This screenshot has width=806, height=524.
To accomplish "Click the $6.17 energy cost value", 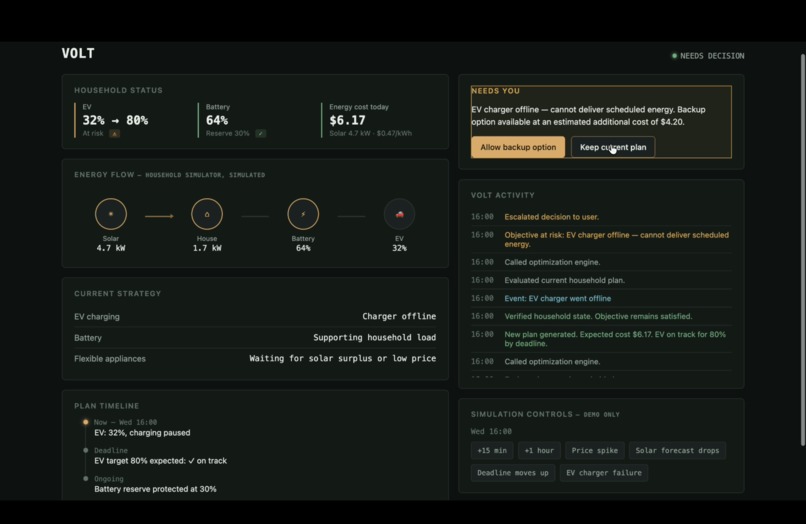I will pyautogui.click(x=347, y=120).
